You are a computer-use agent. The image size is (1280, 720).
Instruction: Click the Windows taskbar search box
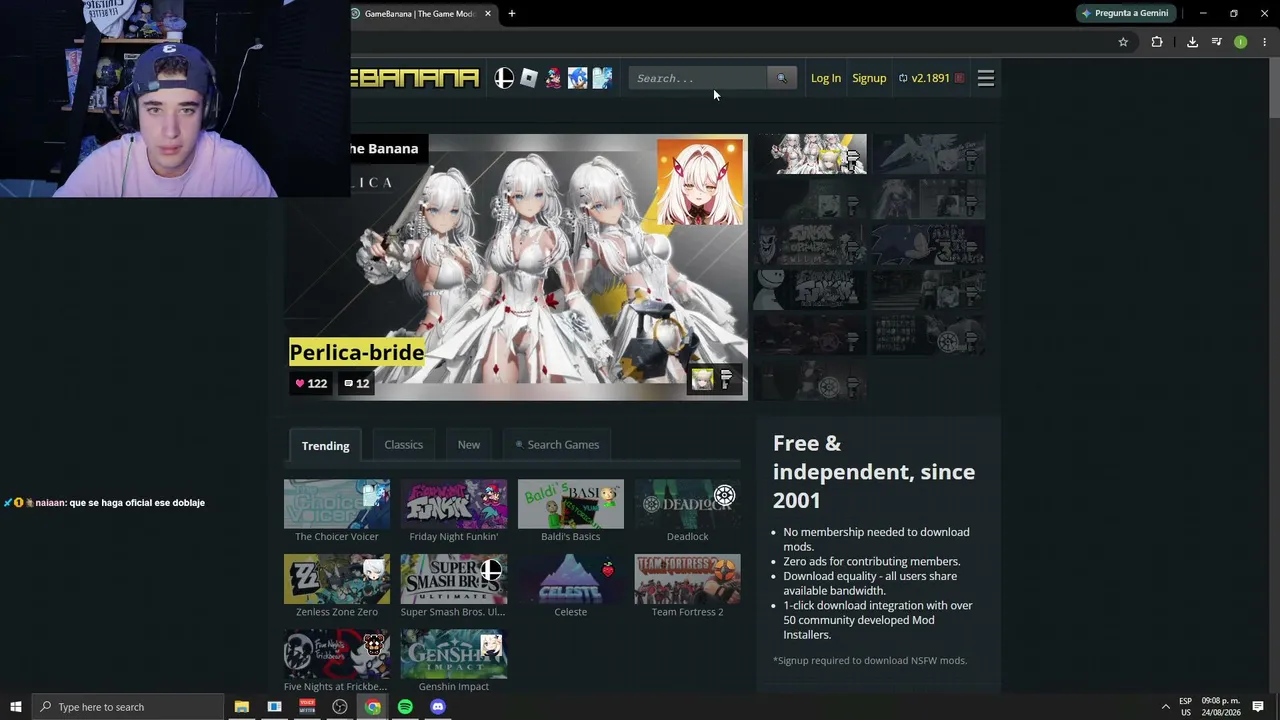click(x=128, y=707)
